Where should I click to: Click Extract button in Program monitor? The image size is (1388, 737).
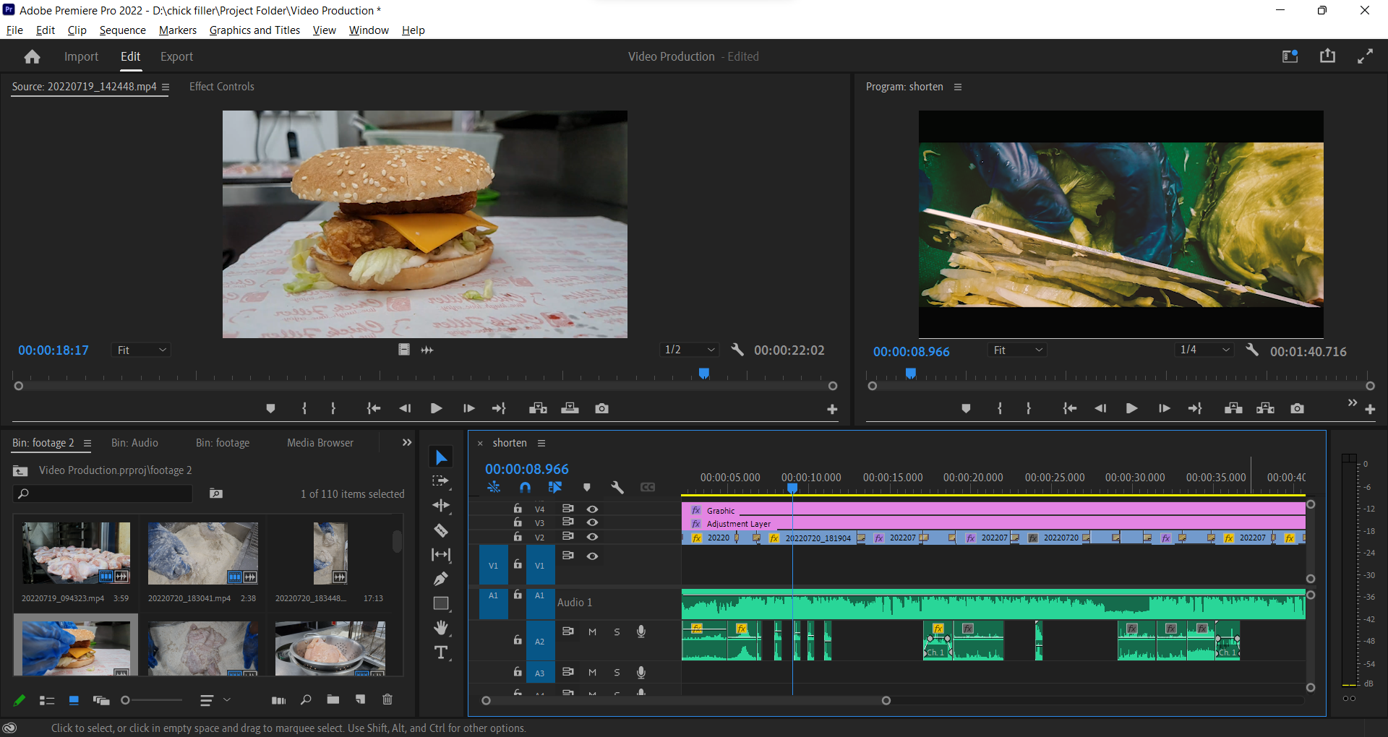pos(1265,408)
